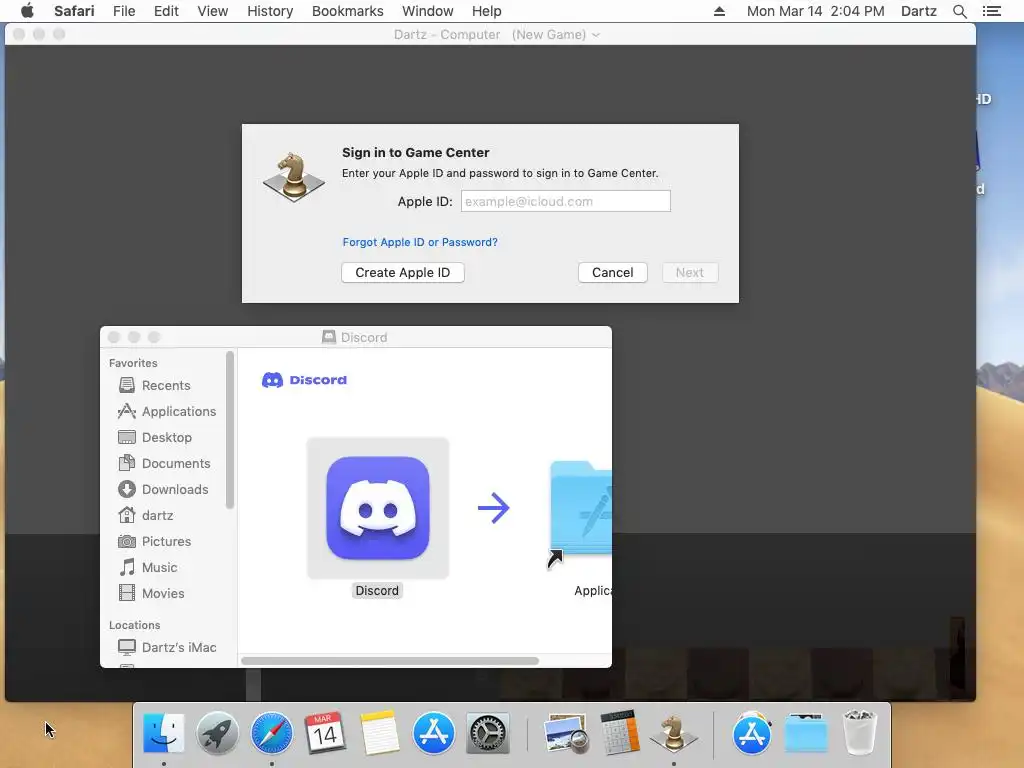
Task: Cancel the Game Center sign-in
Action: coord(613,272)
